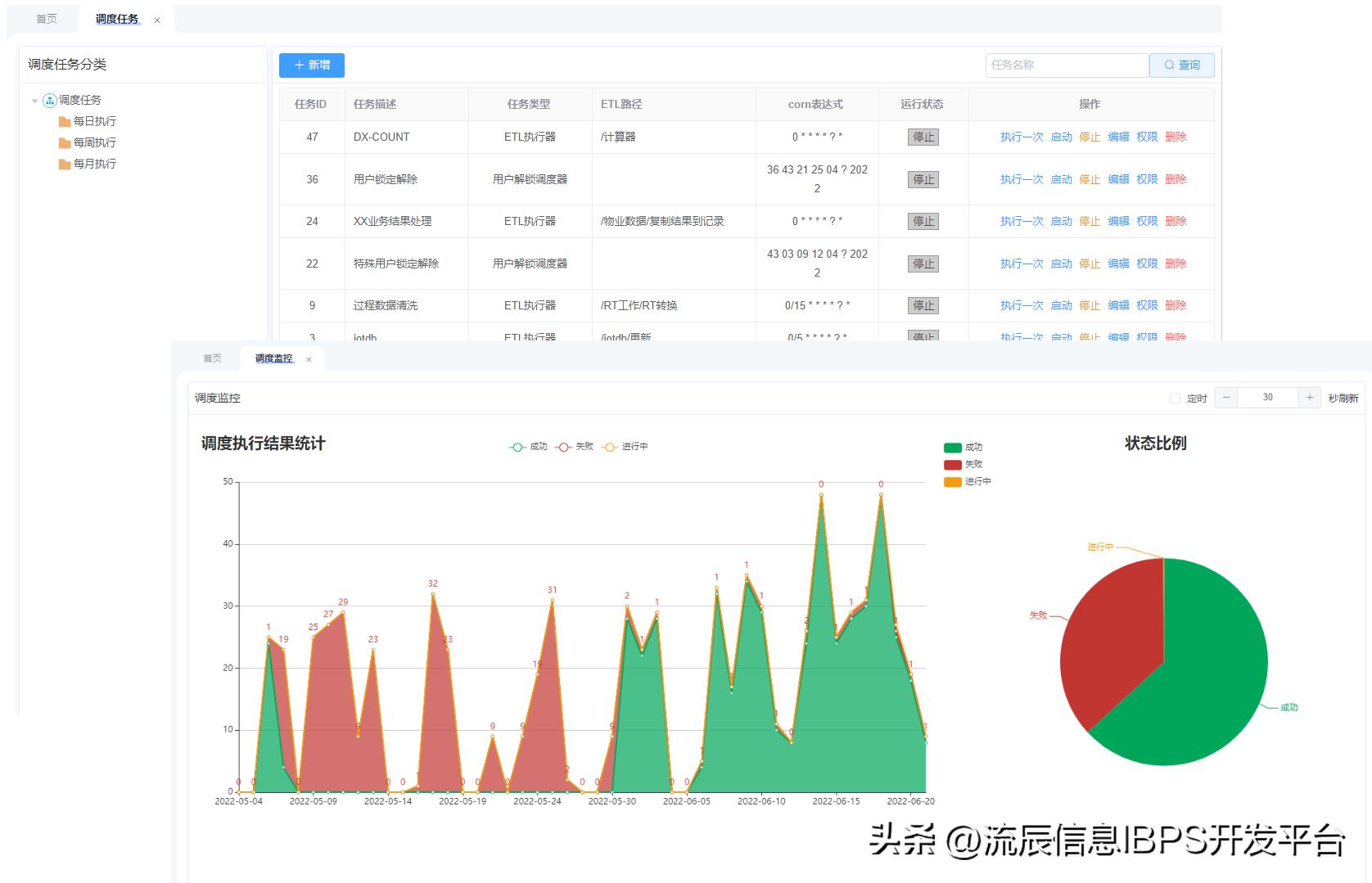This screenshot has width=1372, height=883.
Task: Click 删除 for task ID 36
Action: (x=1177, y=179)
